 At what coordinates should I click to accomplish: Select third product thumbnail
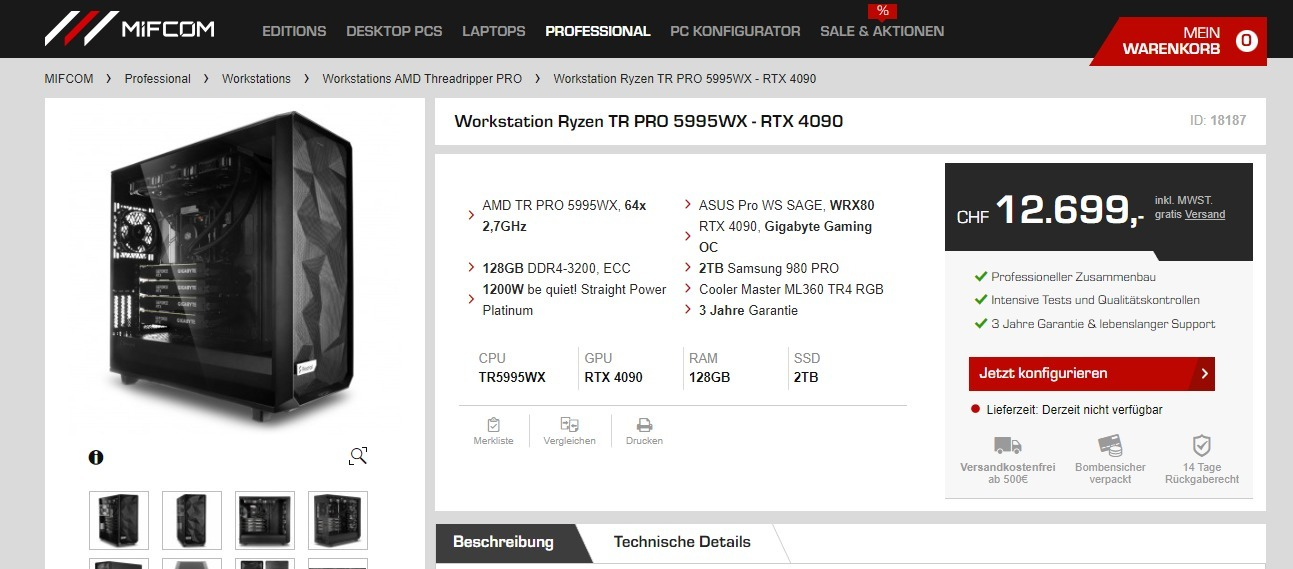tap(265, 520)
